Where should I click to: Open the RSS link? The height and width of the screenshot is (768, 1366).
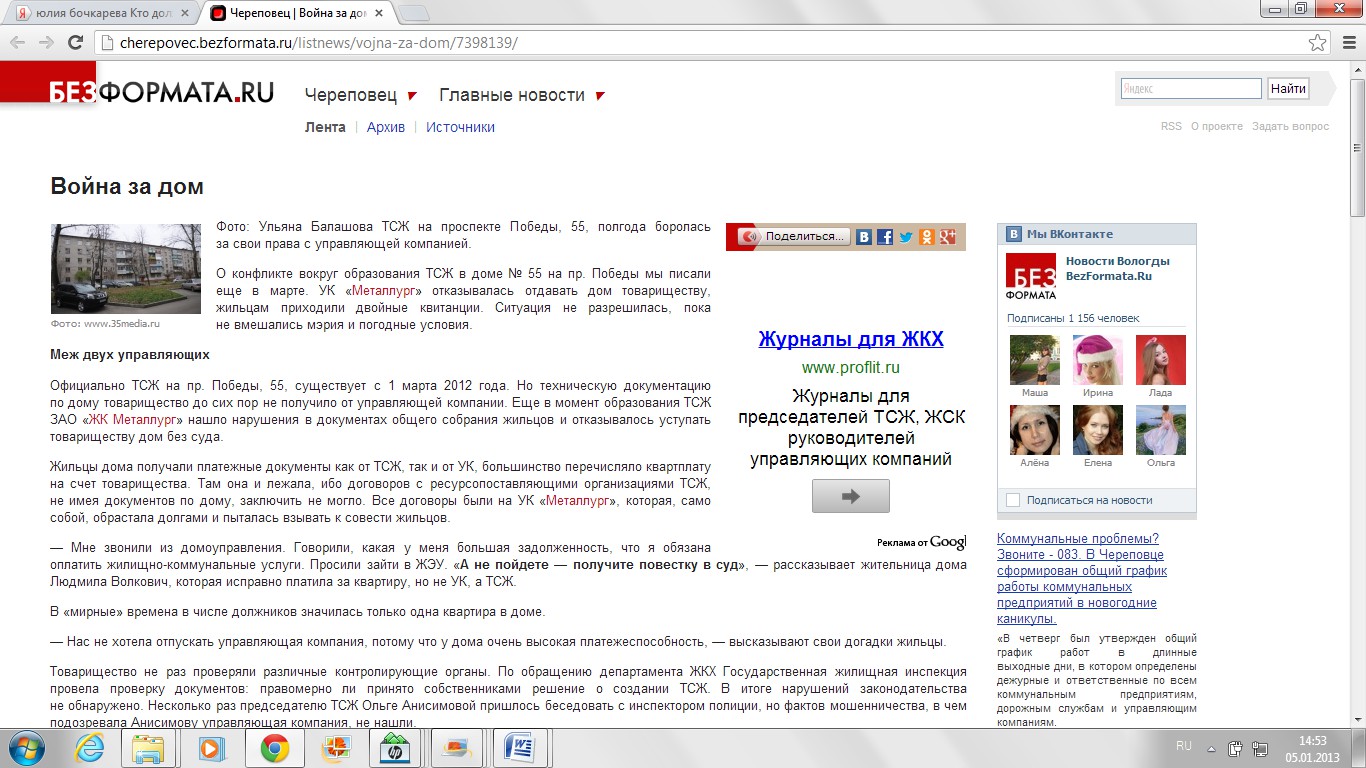coord(1171,126)
